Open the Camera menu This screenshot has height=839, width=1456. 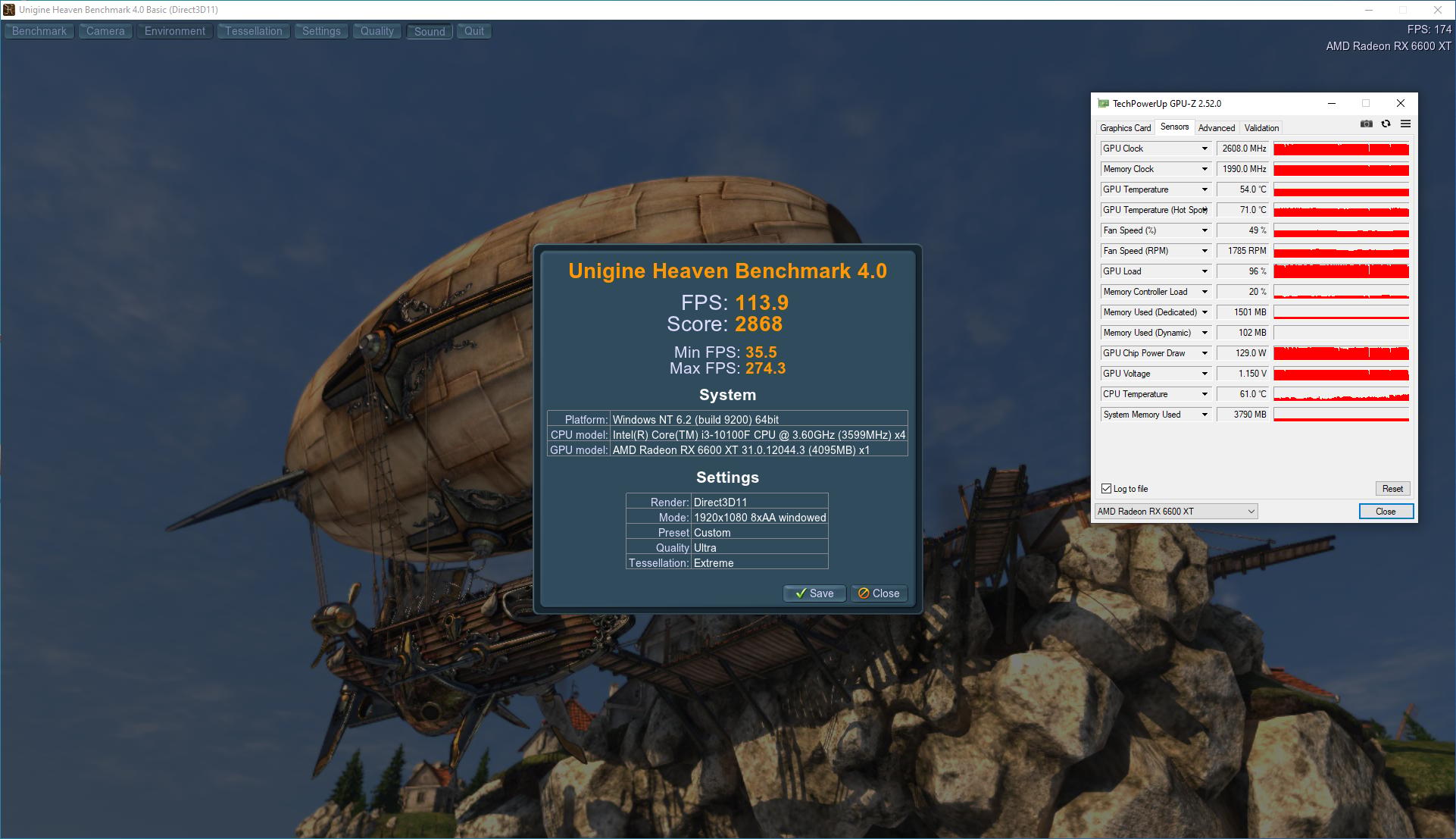tap(105, 31)
